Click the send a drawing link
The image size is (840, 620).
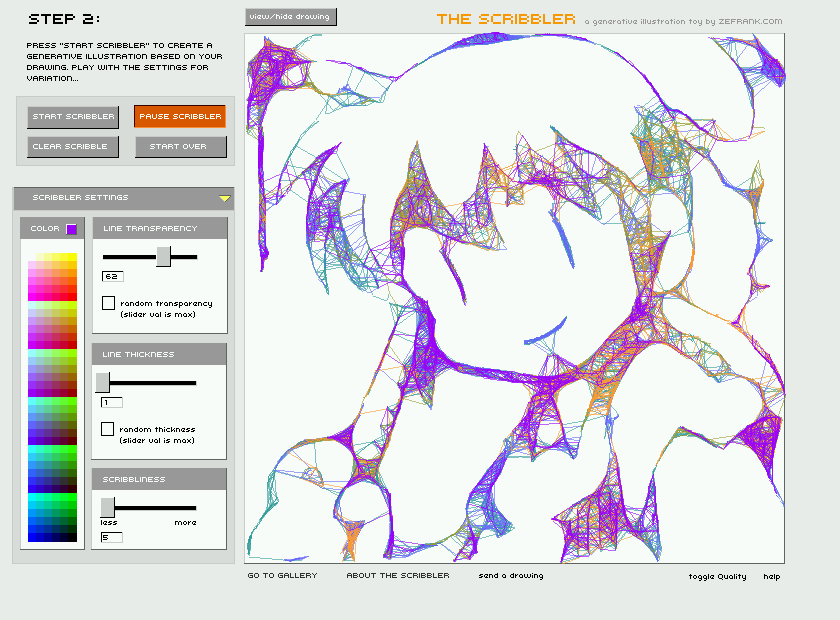(x=511, y=576)
